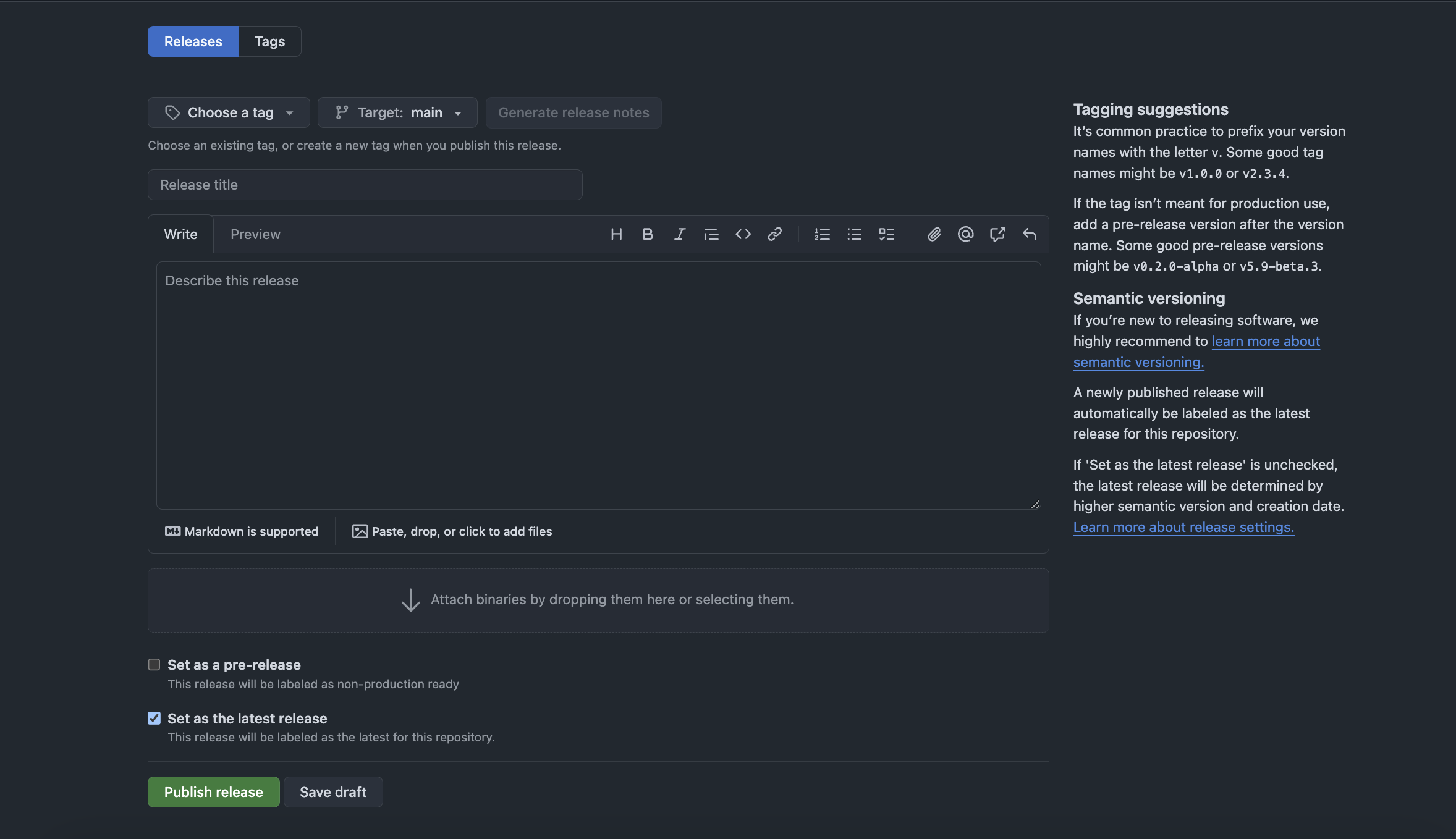Click the attach binaries drop area
The width and height of the screenshot is (1456, 839).
598,600
